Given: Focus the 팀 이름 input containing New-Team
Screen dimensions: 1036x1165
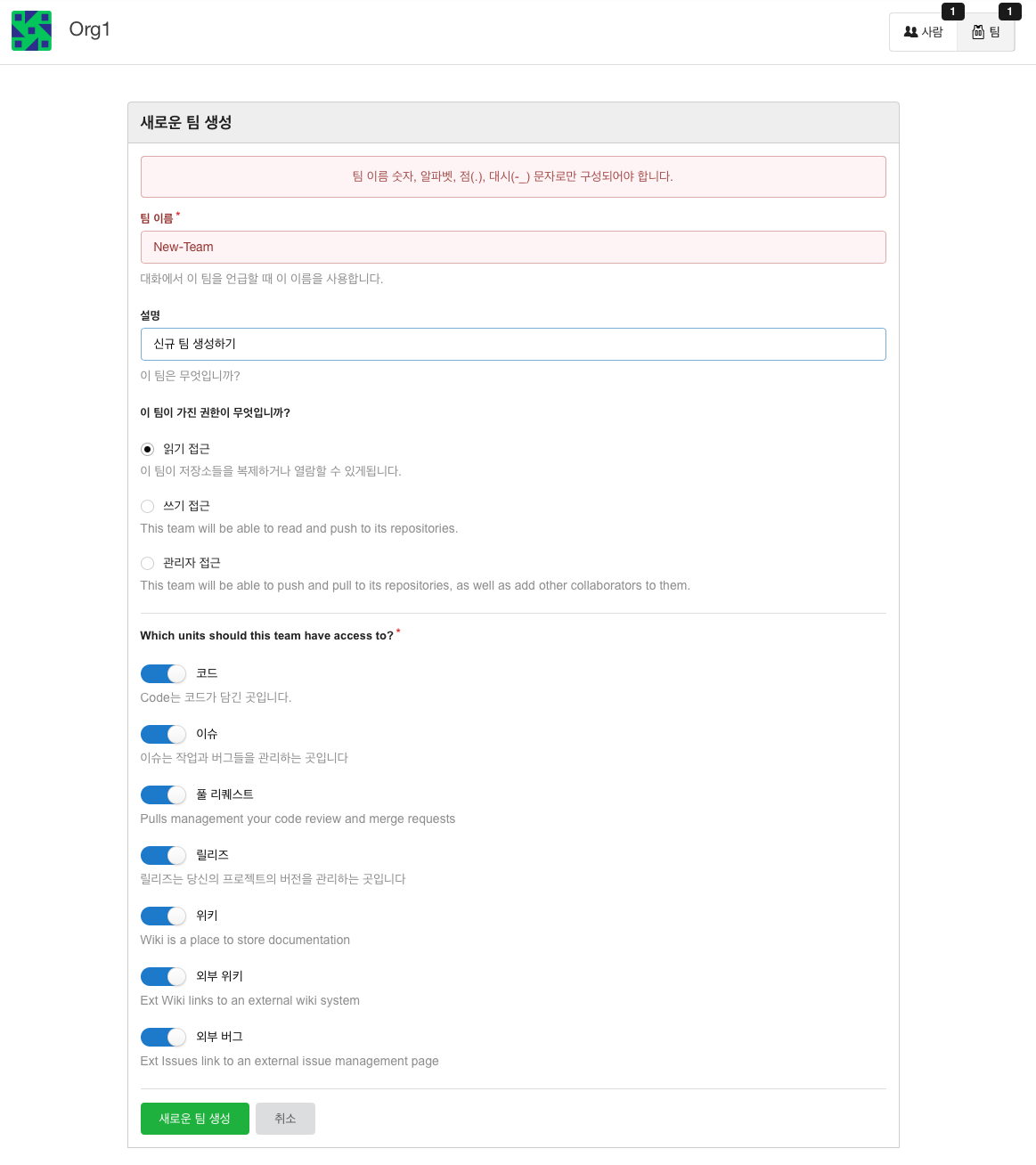Looking at the screenshot, I should (513, 247).
